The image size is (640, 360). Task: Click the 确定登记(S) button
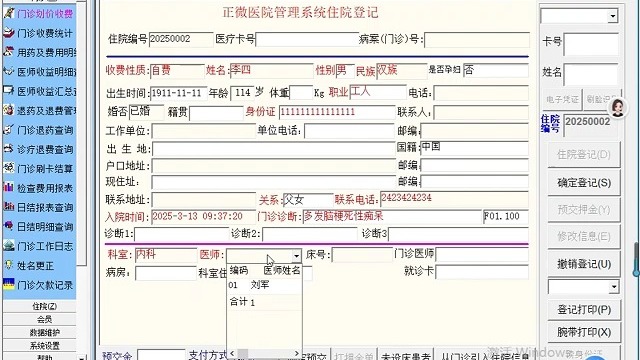[584, 182]
